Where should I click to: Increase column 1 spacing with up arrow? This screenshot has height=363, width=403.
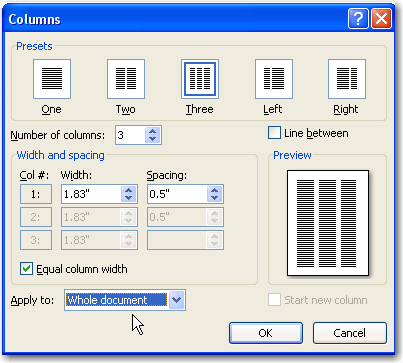click(214, 190)
